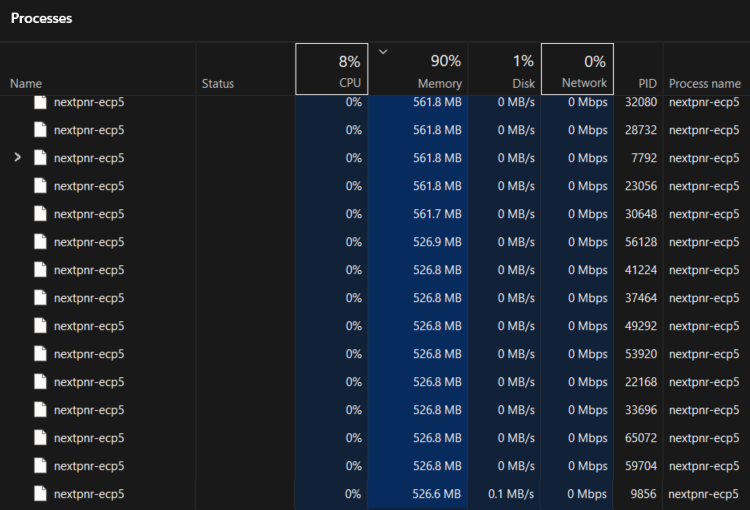Click file icon of process PID 32080
This screenshot has width=750, height=510.
click(x=41, y=102)
